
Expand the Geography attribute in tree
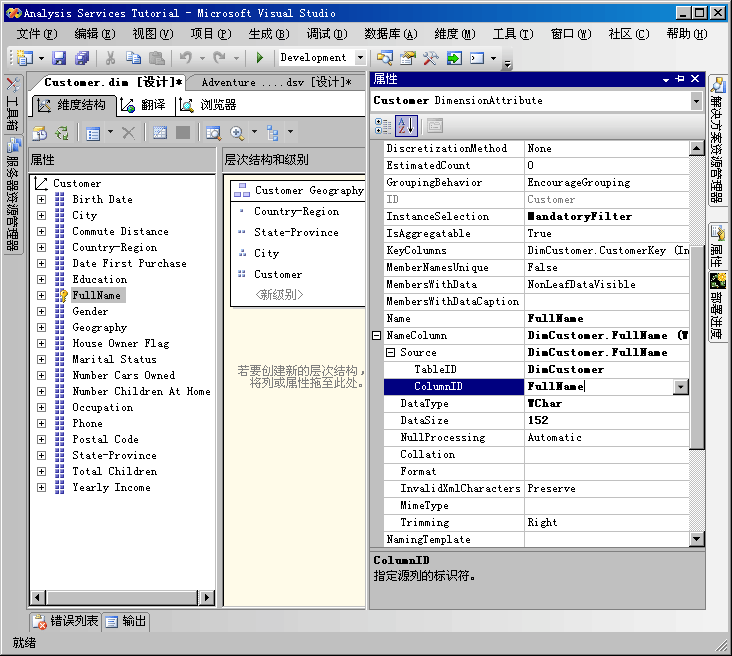click(42, 328)
